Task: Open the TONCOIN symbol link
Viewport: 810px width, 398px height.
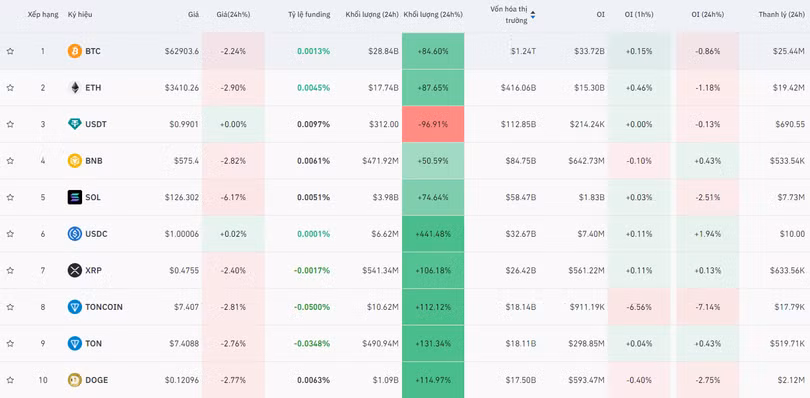Action: pyautogui.click(x=104, y=307)
